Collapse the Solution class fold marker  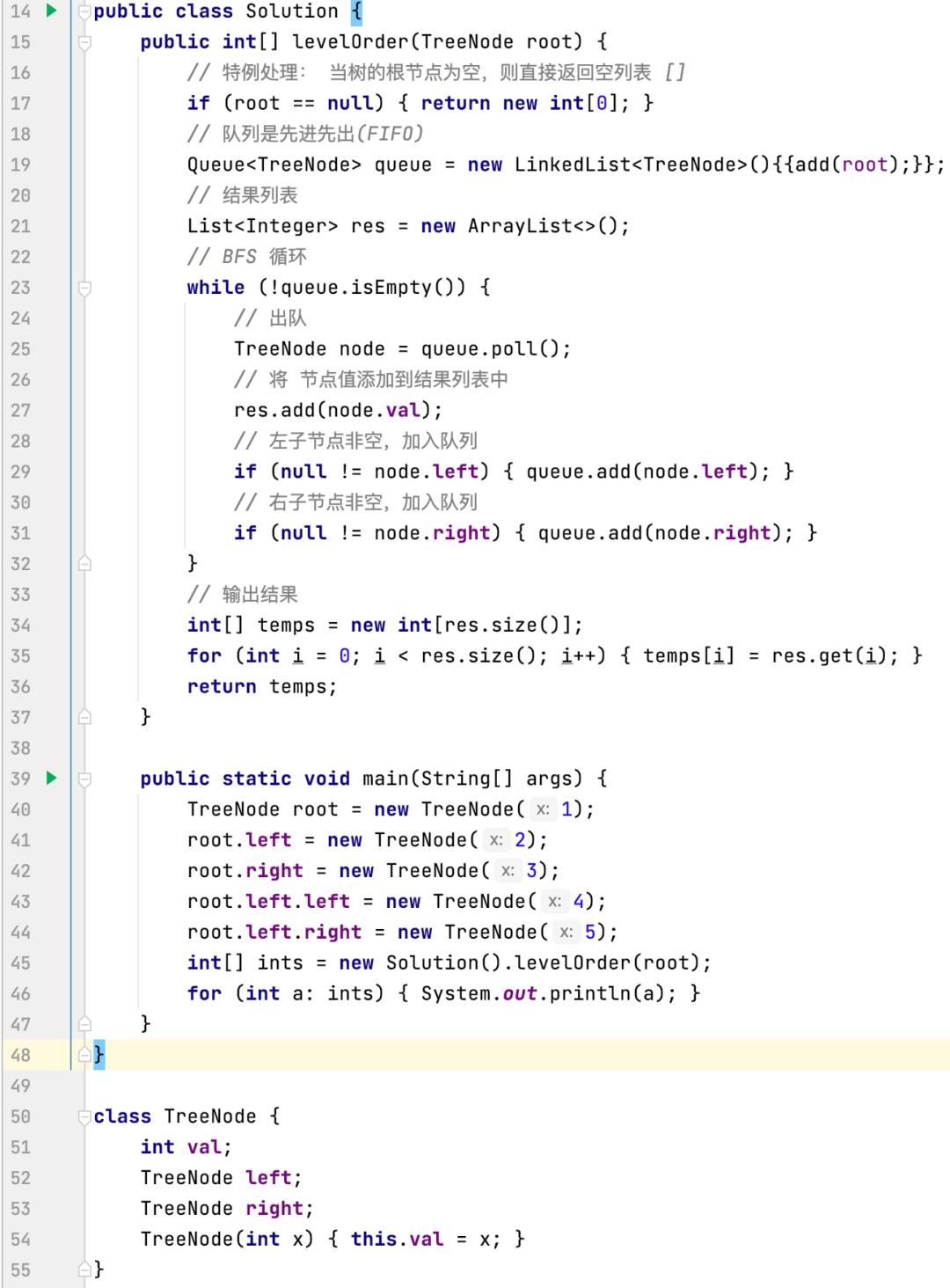(x=84, y=11)
